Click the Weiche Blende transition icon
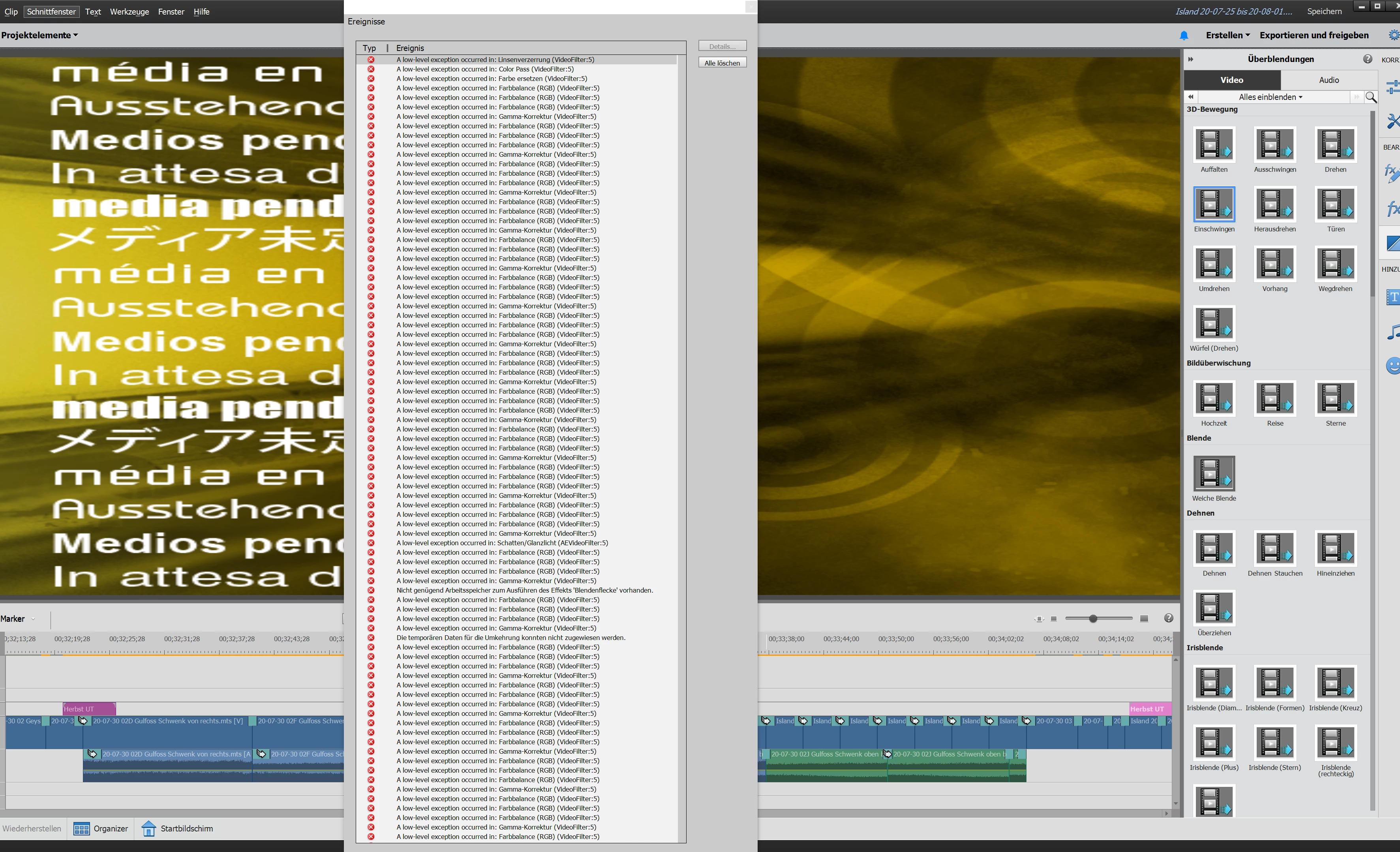 [1214, 473]
